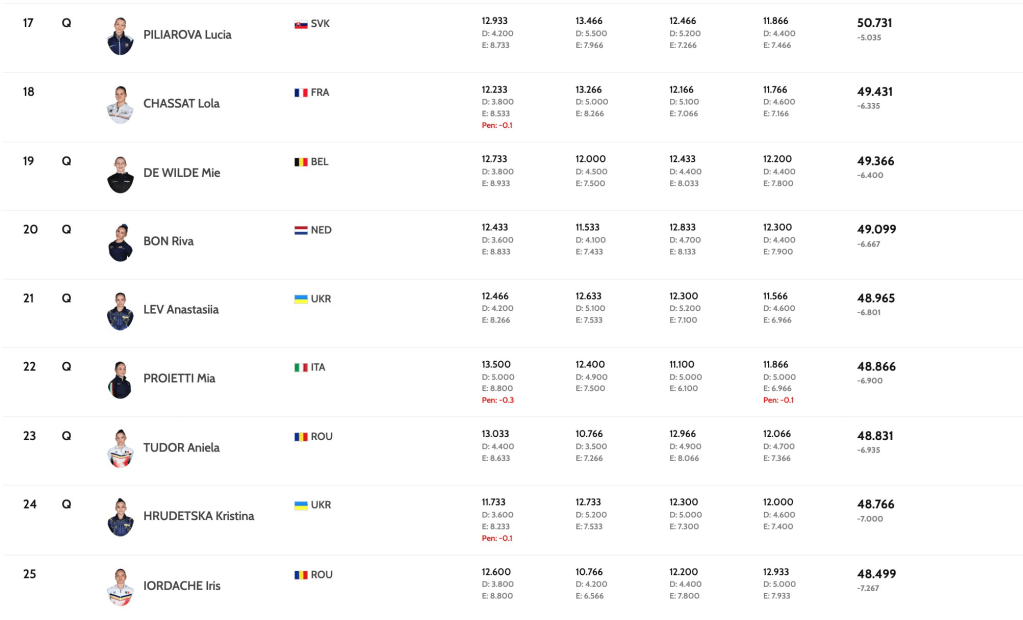Open CHASSAT Lola's profile picture
The image size is (1023, 620).
point(120,105)
